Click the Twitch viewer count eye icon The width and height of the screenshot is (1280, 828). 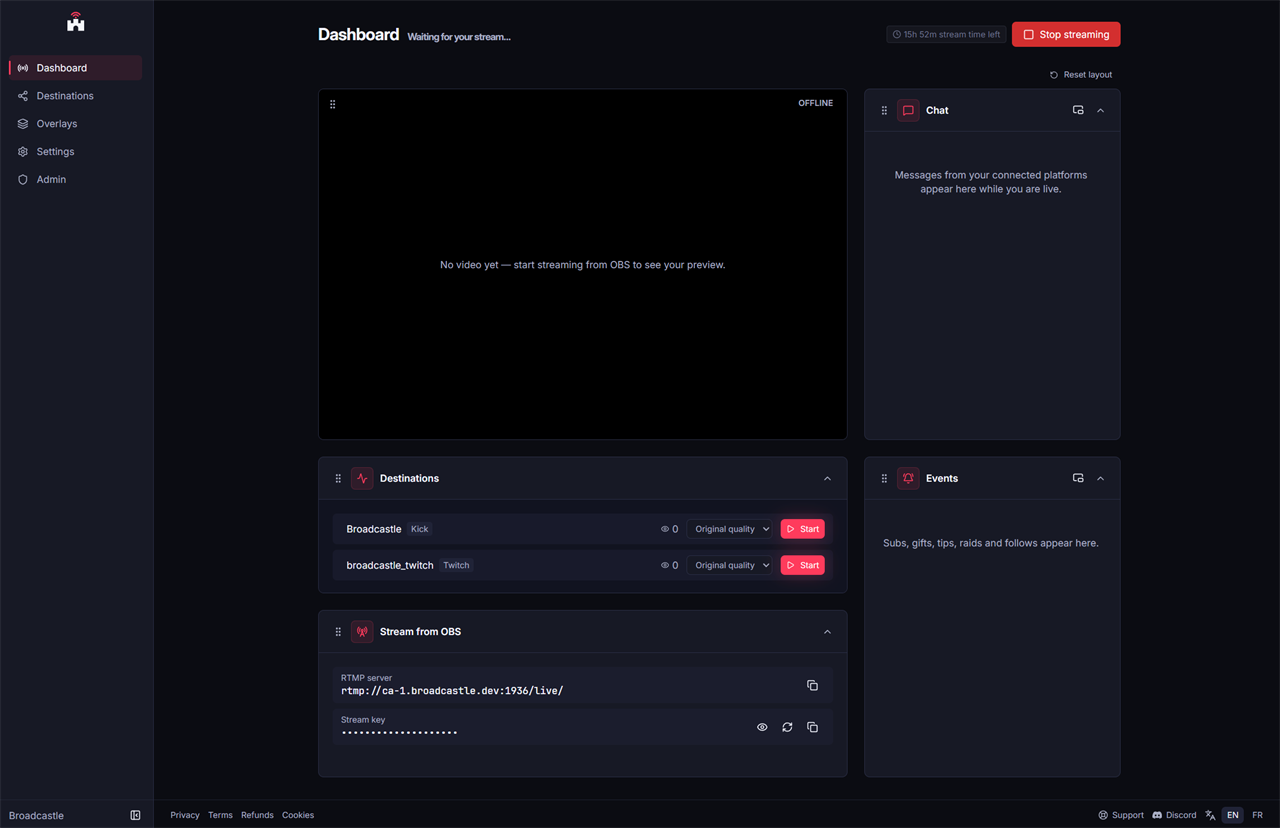tap(665, 565)
